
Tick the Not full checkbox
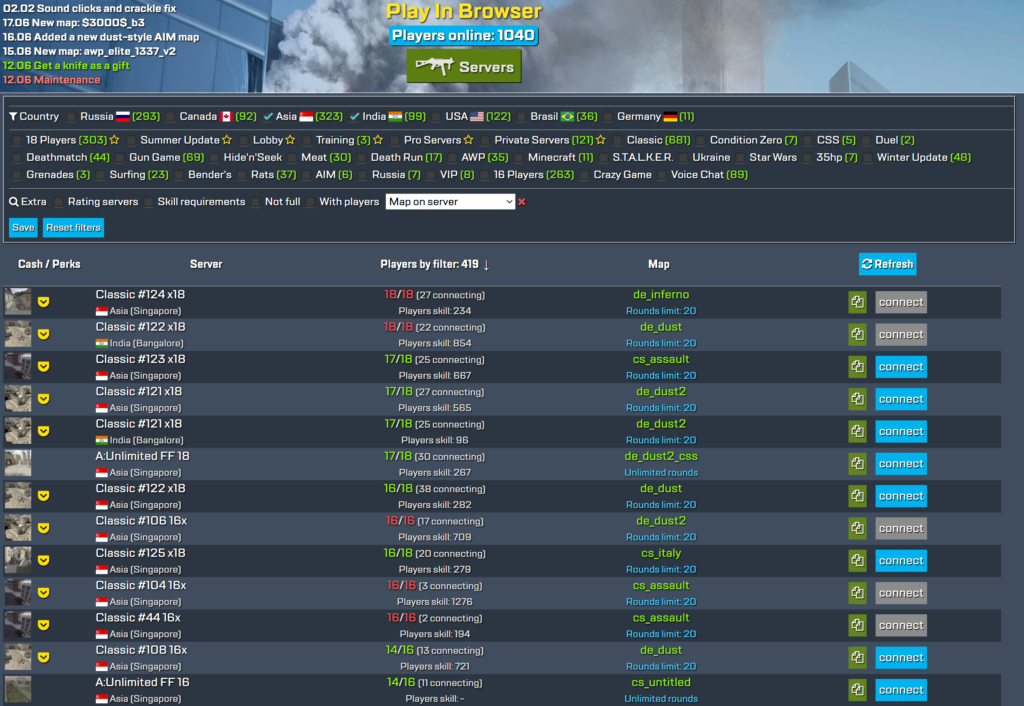point(255,202)
